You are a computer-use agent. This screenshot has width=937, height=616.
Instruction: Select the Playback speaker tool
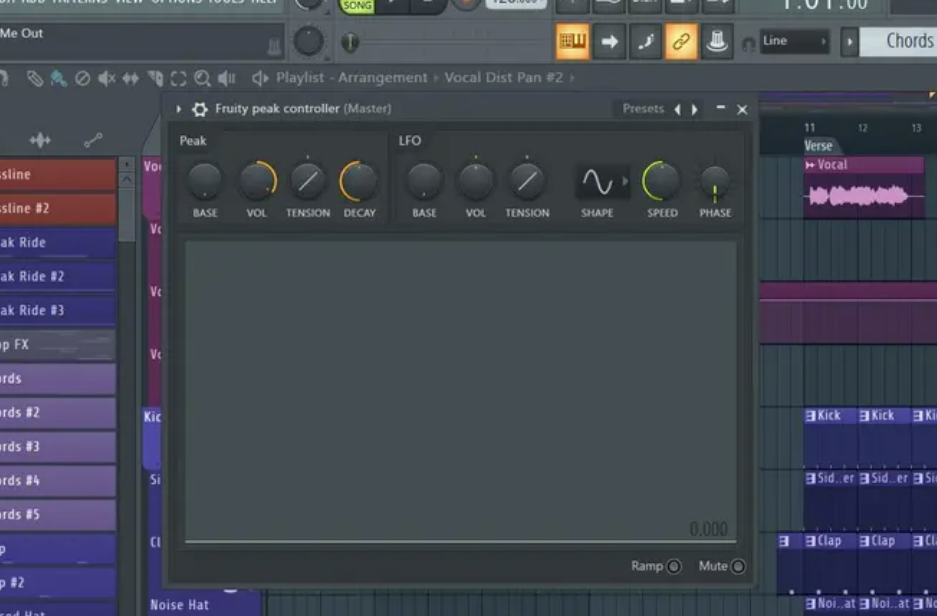point(226,78)
